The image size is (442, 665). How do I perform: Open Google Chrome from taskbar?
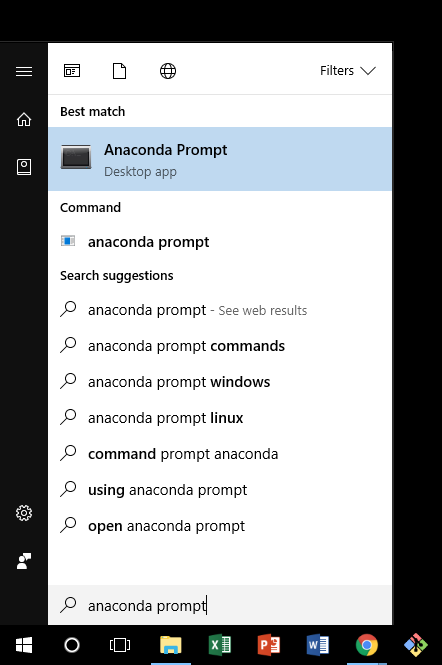(x=366, y=645)
